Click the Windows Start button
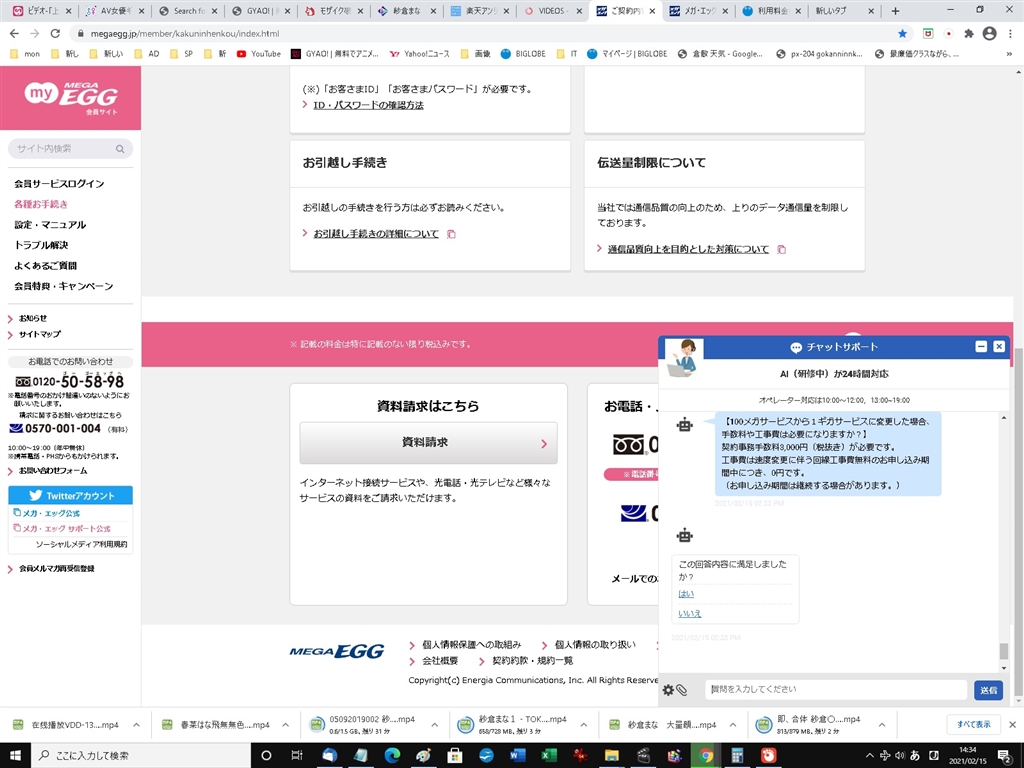This screenshot has height=768, width=1024. click(15, 756)
